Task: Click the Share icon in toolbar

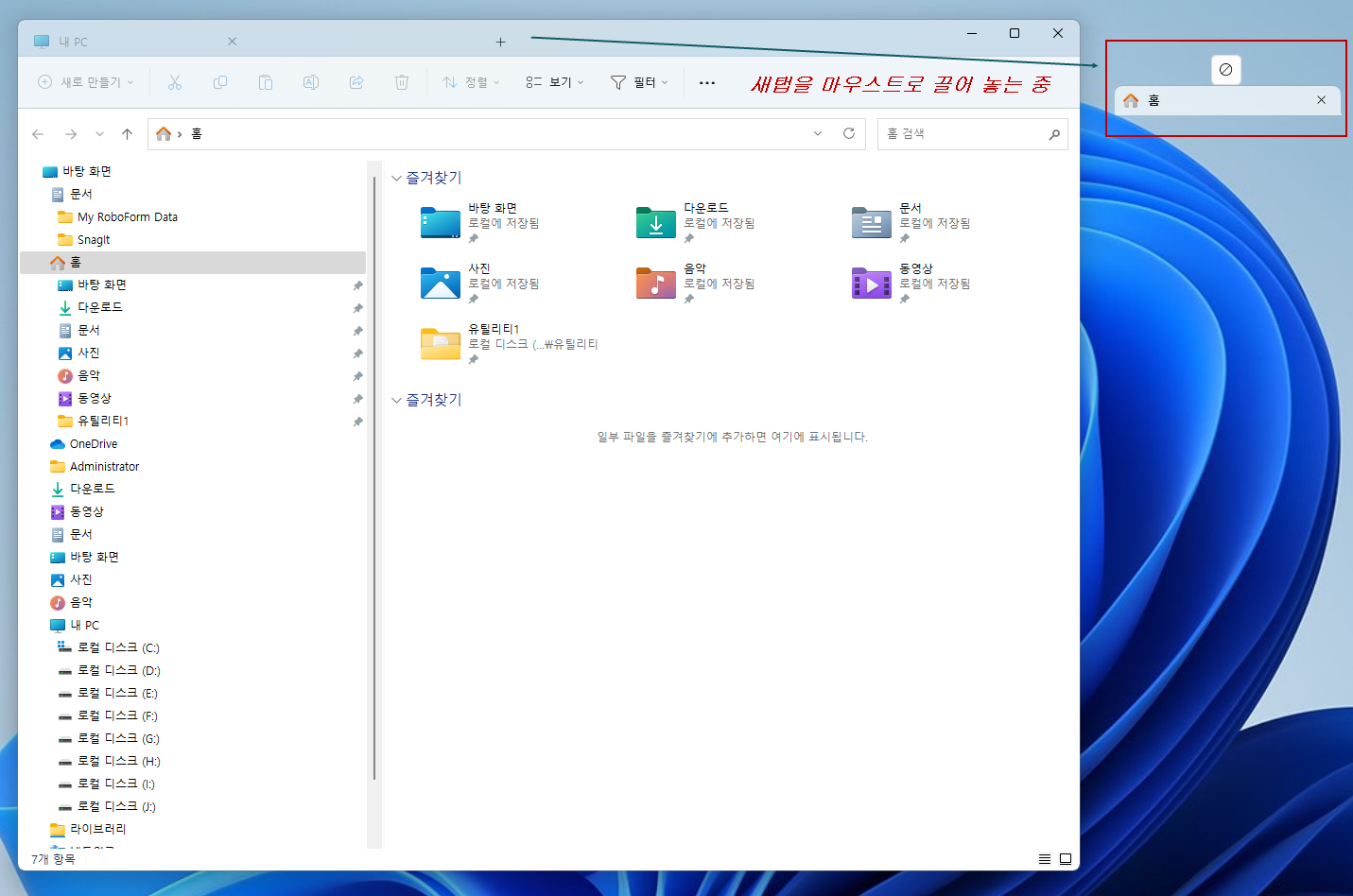Action: (x=356, y=82)
